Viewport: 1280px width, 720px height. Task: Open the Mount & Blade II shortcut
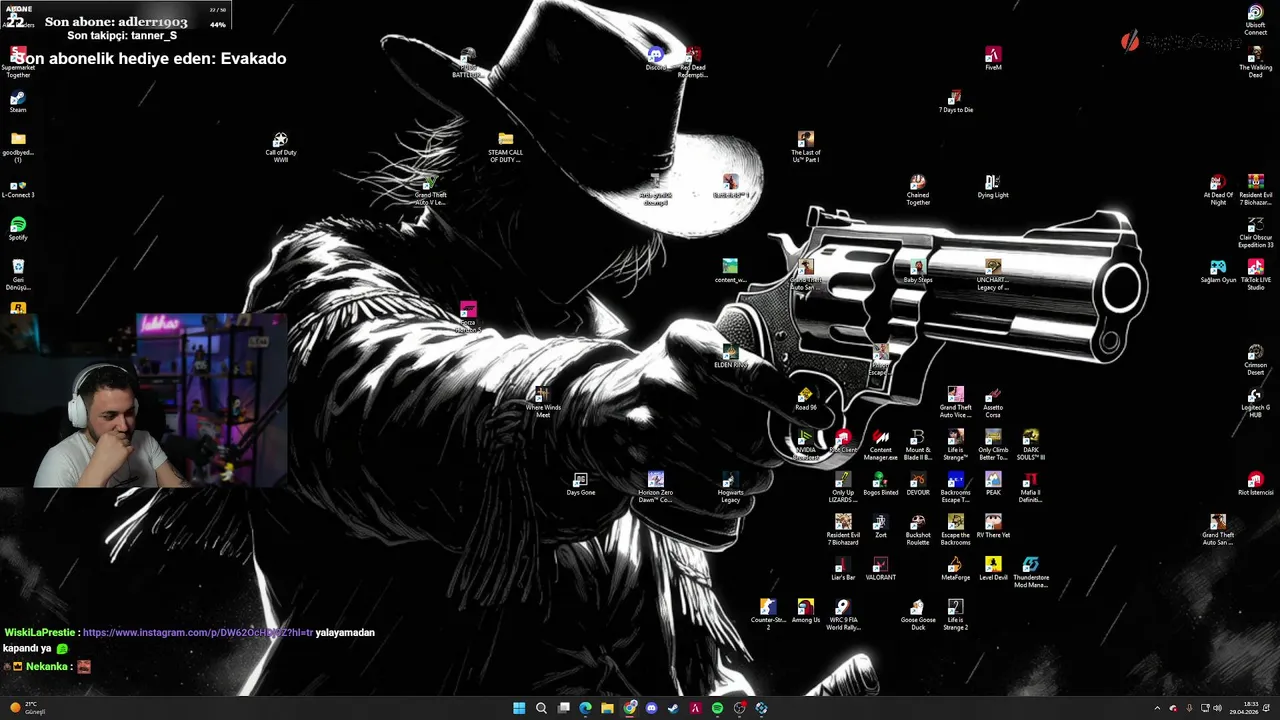(918, 445)
